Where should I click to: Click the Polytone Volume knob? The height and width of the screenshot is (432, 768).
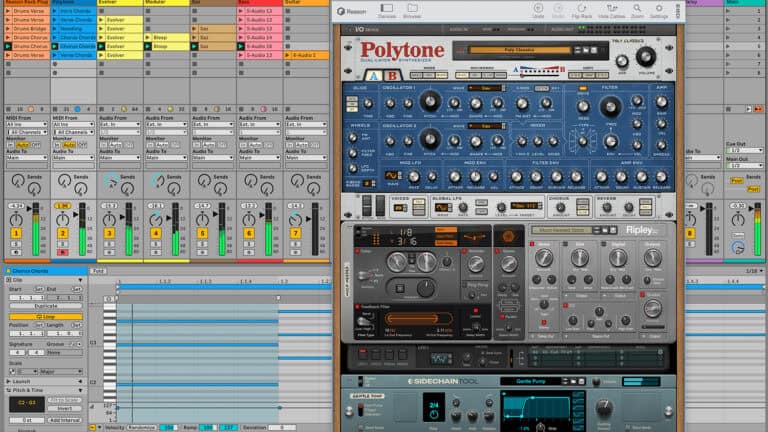[646, 58]
